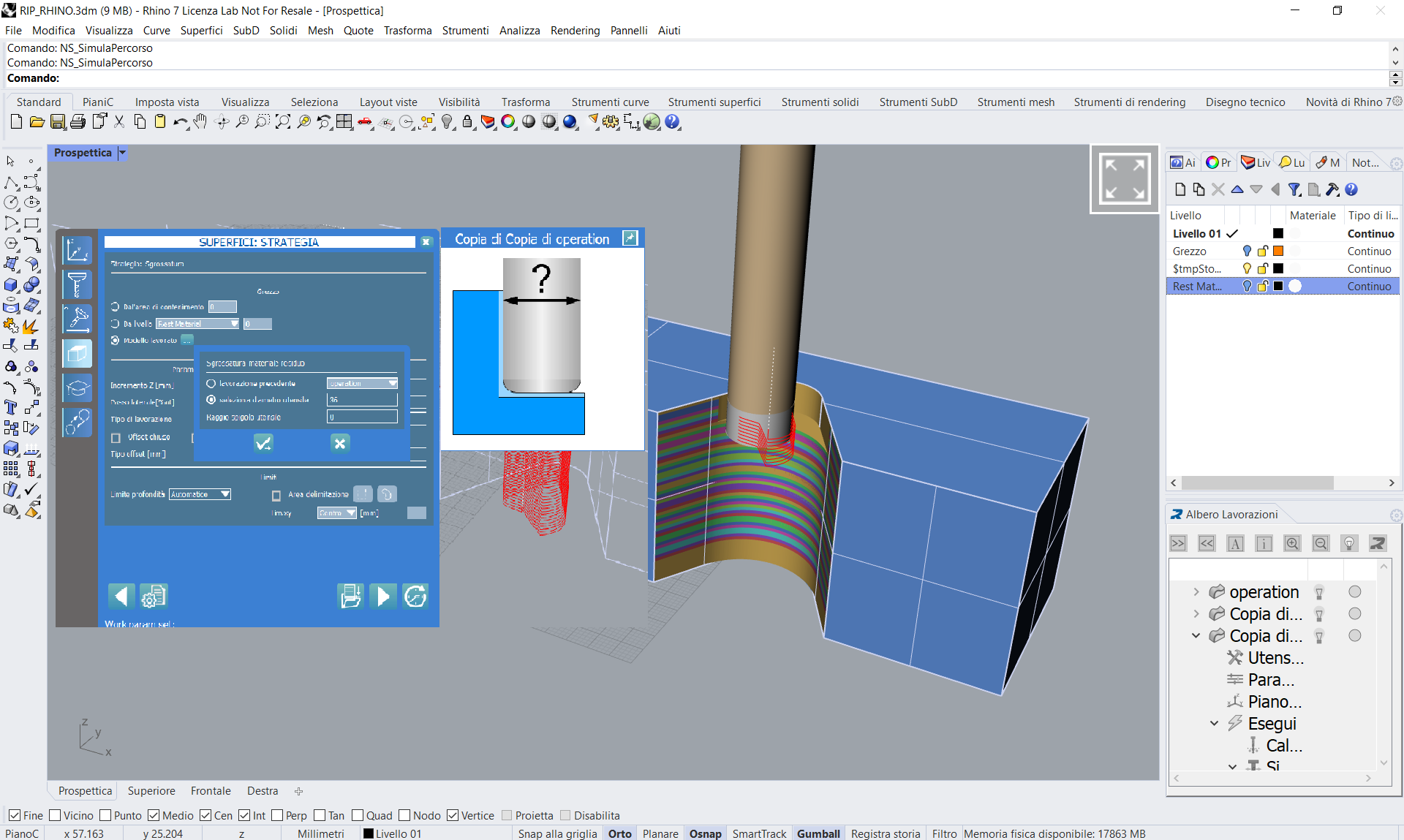Enable the Vicino osnap checkbox

[x=55, y=815]
